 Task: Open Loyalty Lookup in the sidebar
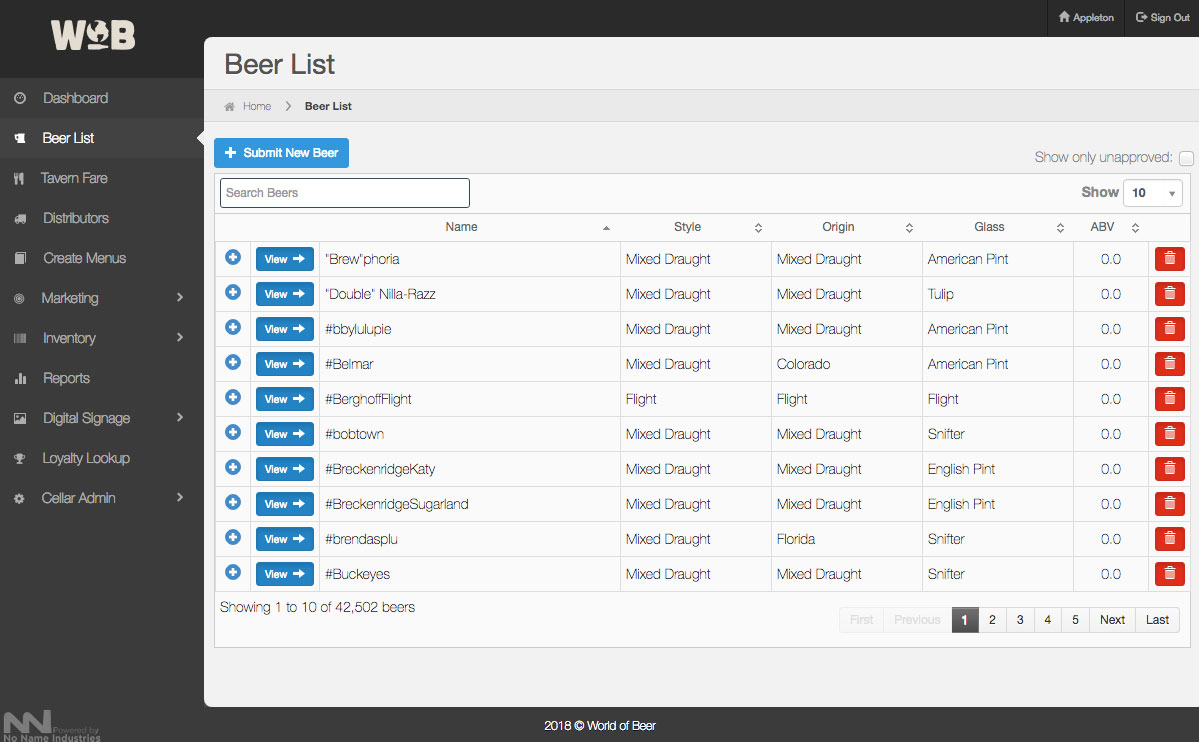[x=102, y=457]
